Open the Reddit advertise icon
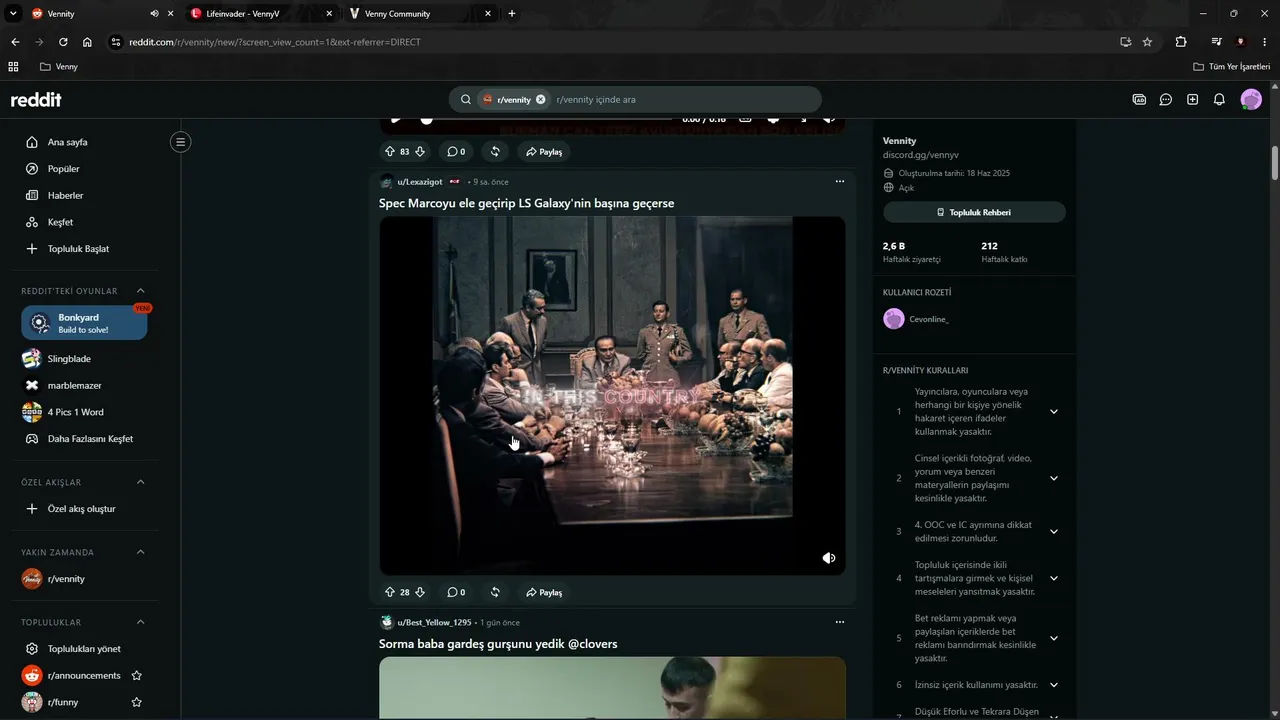 (x=1139, y=99)
